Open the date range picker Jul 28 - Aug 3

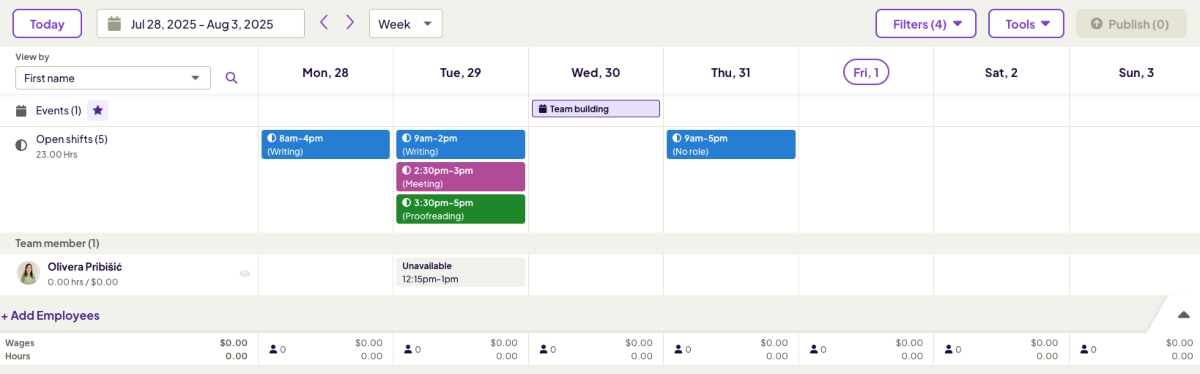[x=201, y=23]
